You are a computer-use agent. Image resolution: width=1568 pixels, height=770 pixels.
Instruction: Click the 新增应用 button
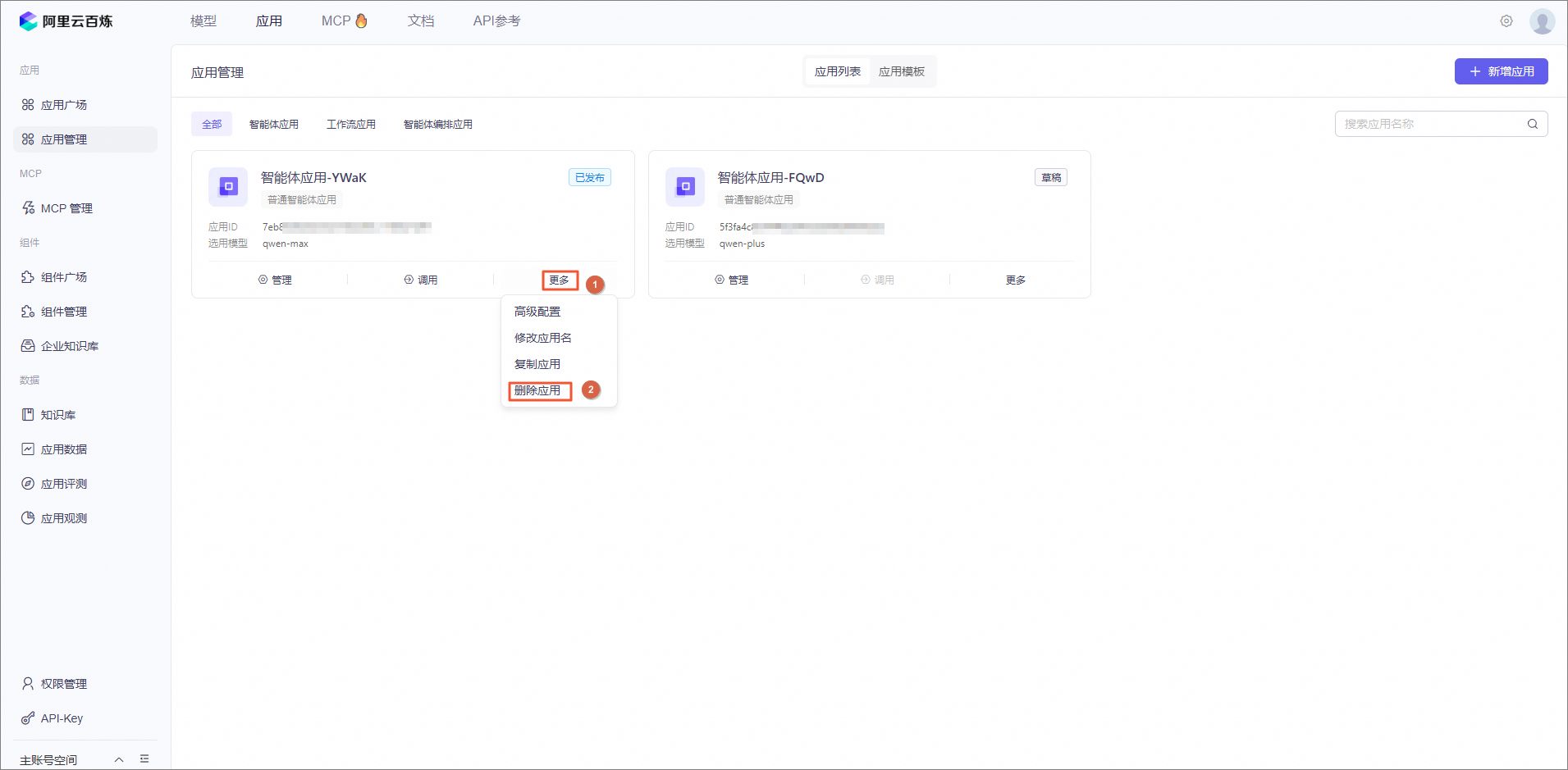pyautogui.click(x=1502, y=71)
